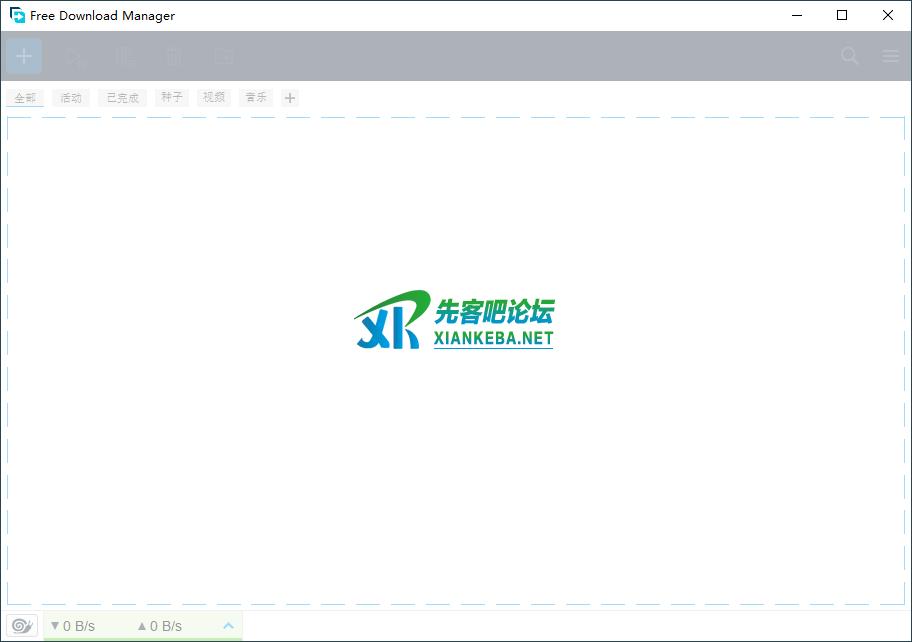Show the 已完成 downloads tab

point(122,98)
